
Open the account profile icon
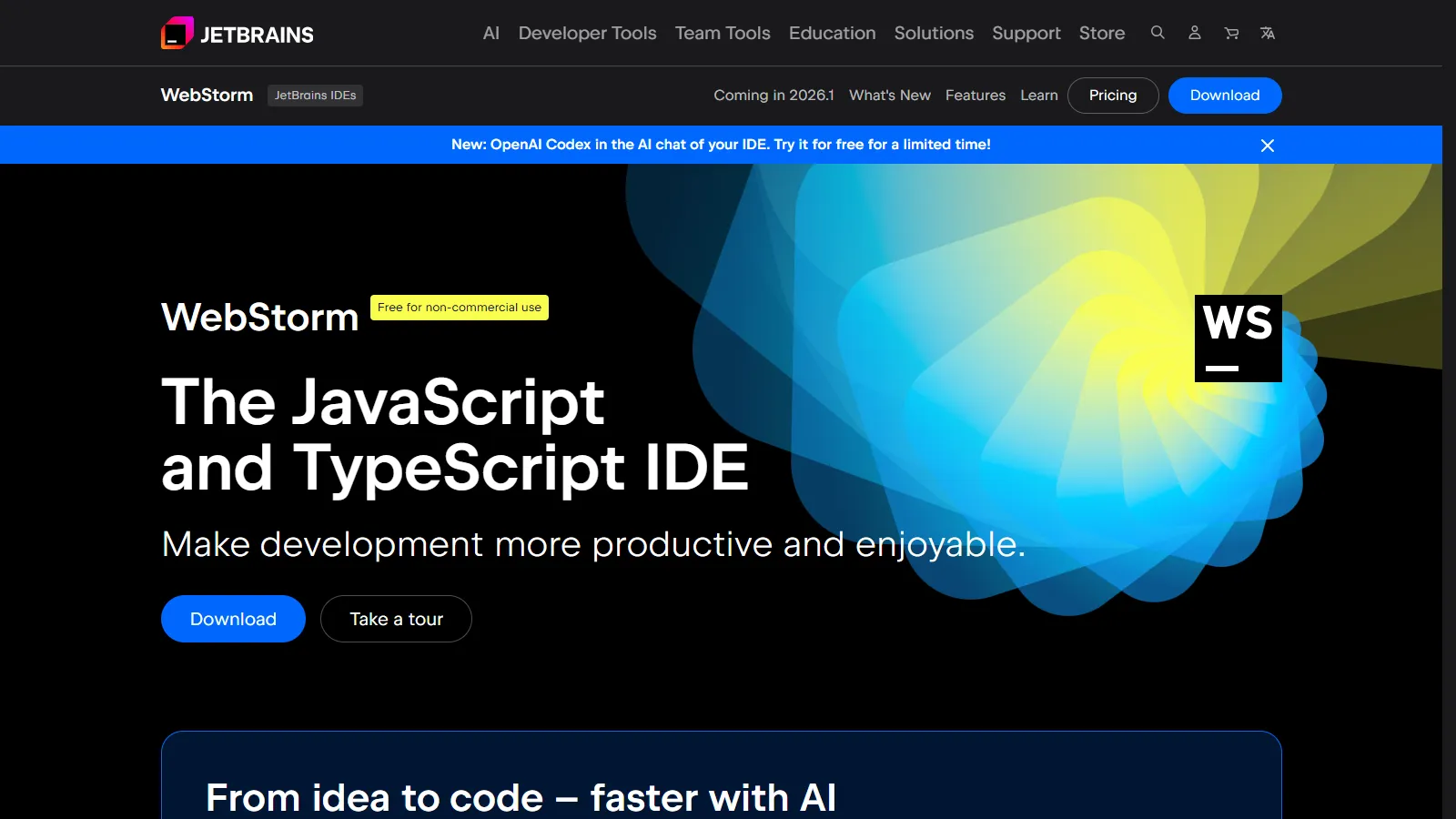[1195, 33]
